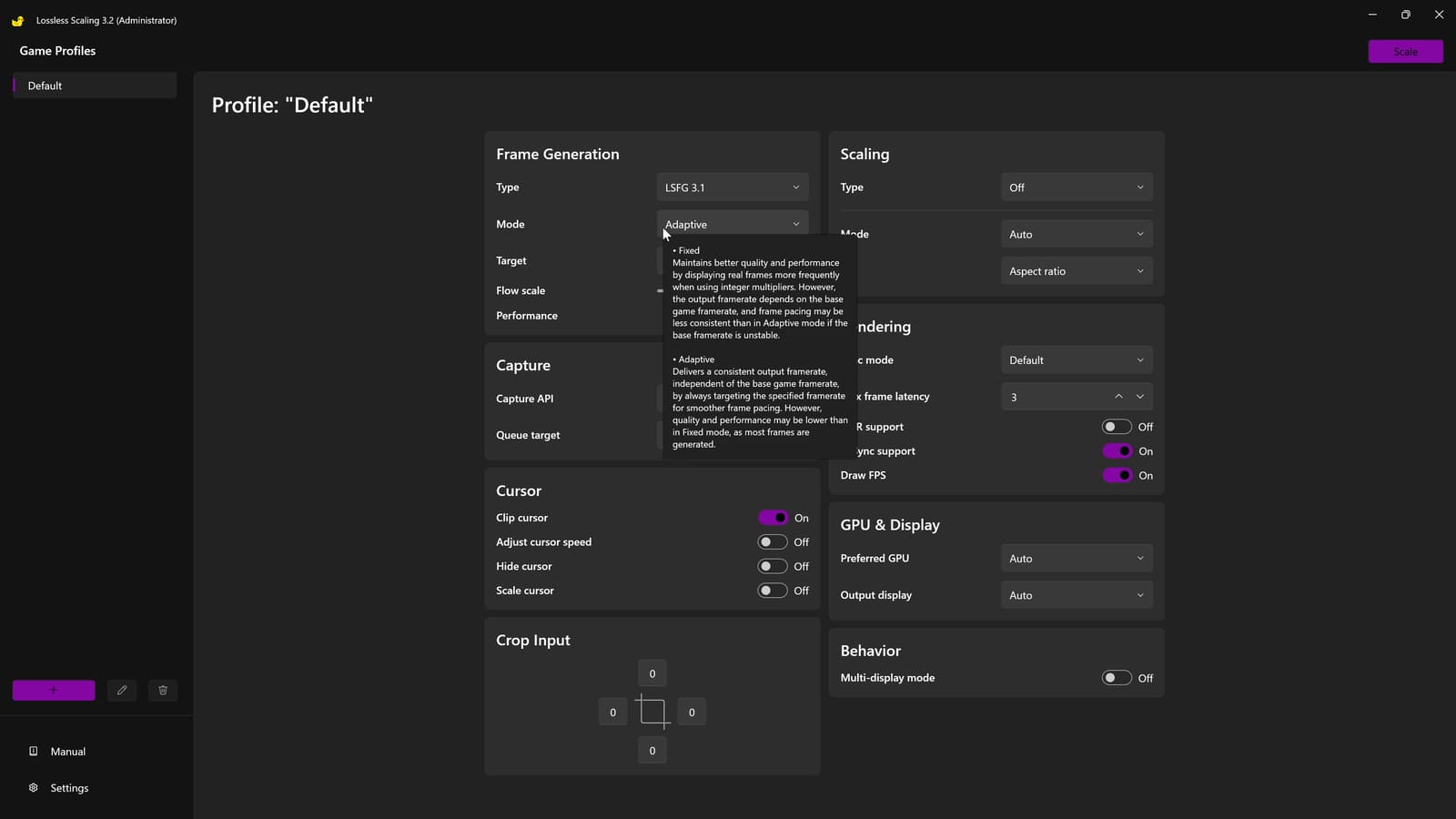The image size is (1456, 819).
Task: Open the Frame Generation Mode Adaptive dropdown
Action: click(733, 224)
